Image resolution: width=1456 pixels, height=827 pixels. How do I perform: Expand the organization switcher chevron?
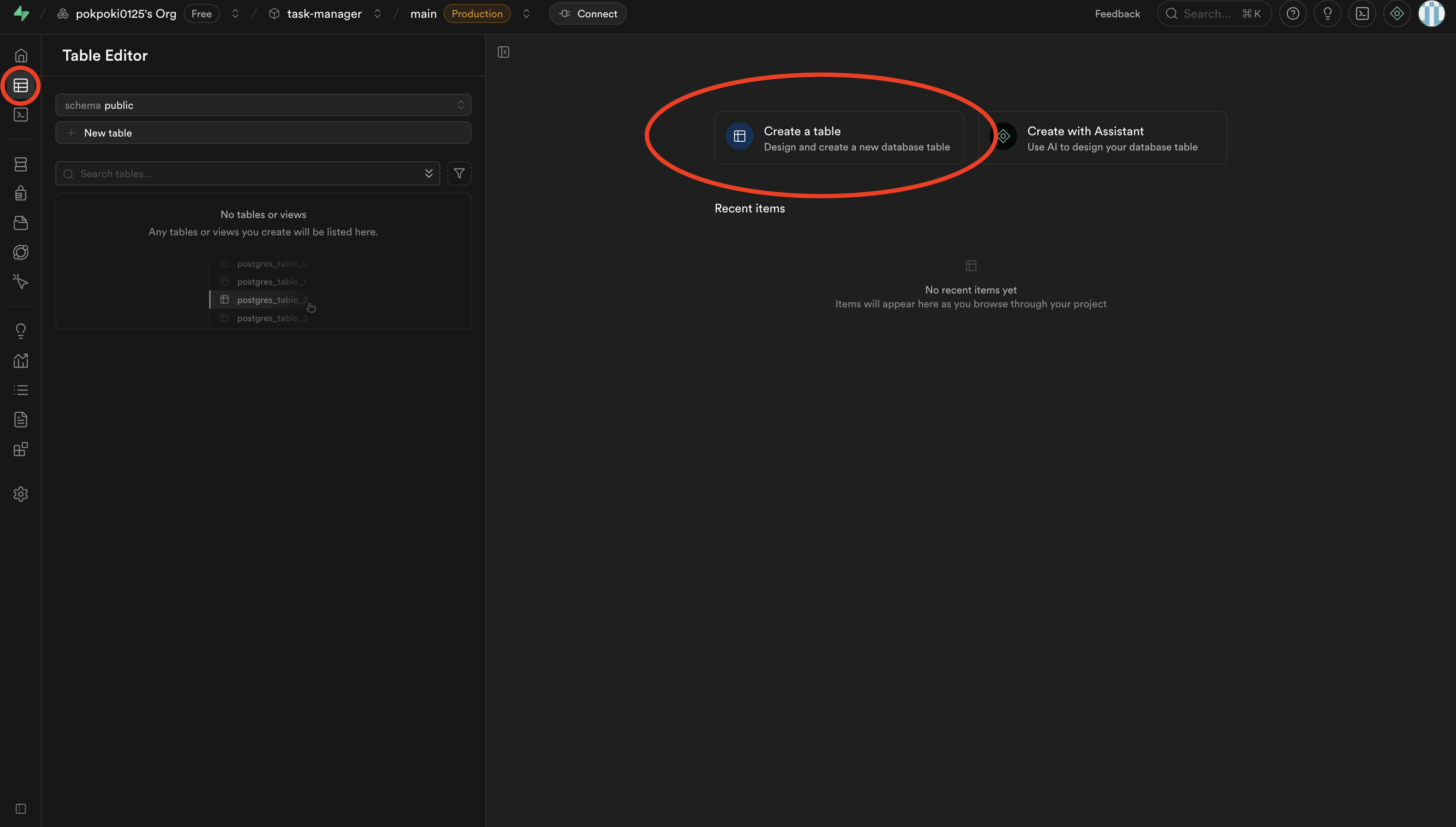coord(235,13)
